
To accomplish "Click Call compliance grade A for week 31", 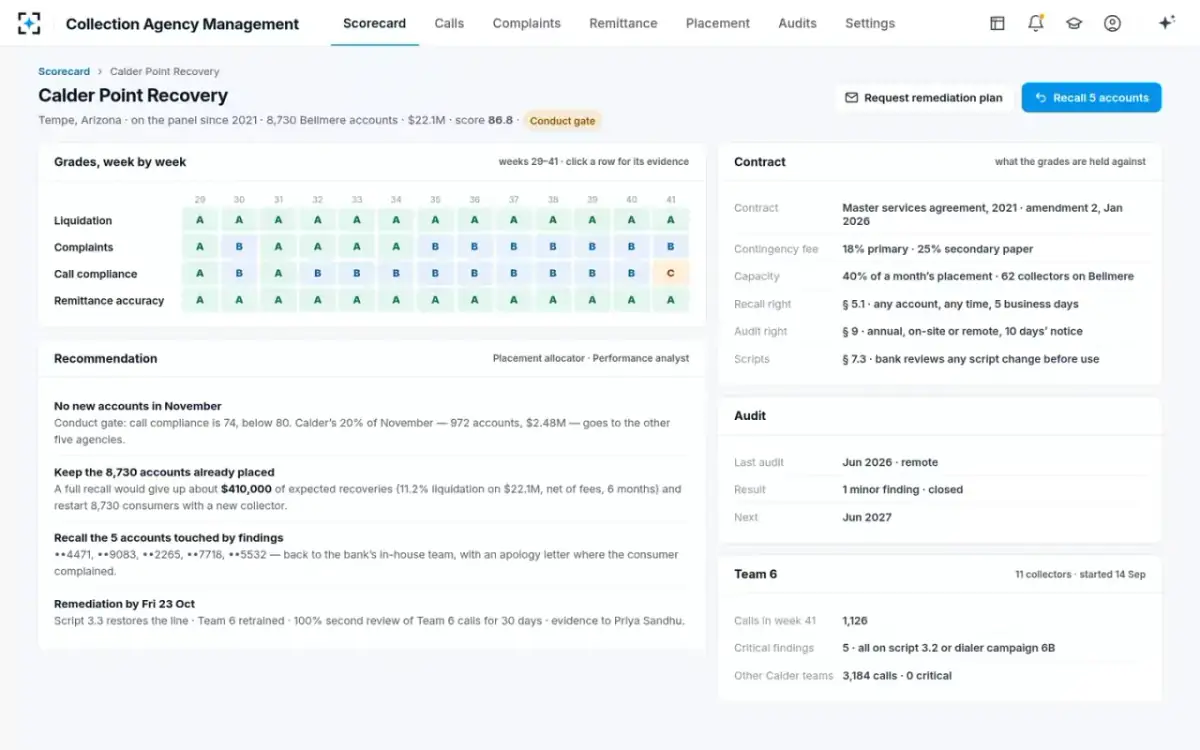I will coord(278,273).
